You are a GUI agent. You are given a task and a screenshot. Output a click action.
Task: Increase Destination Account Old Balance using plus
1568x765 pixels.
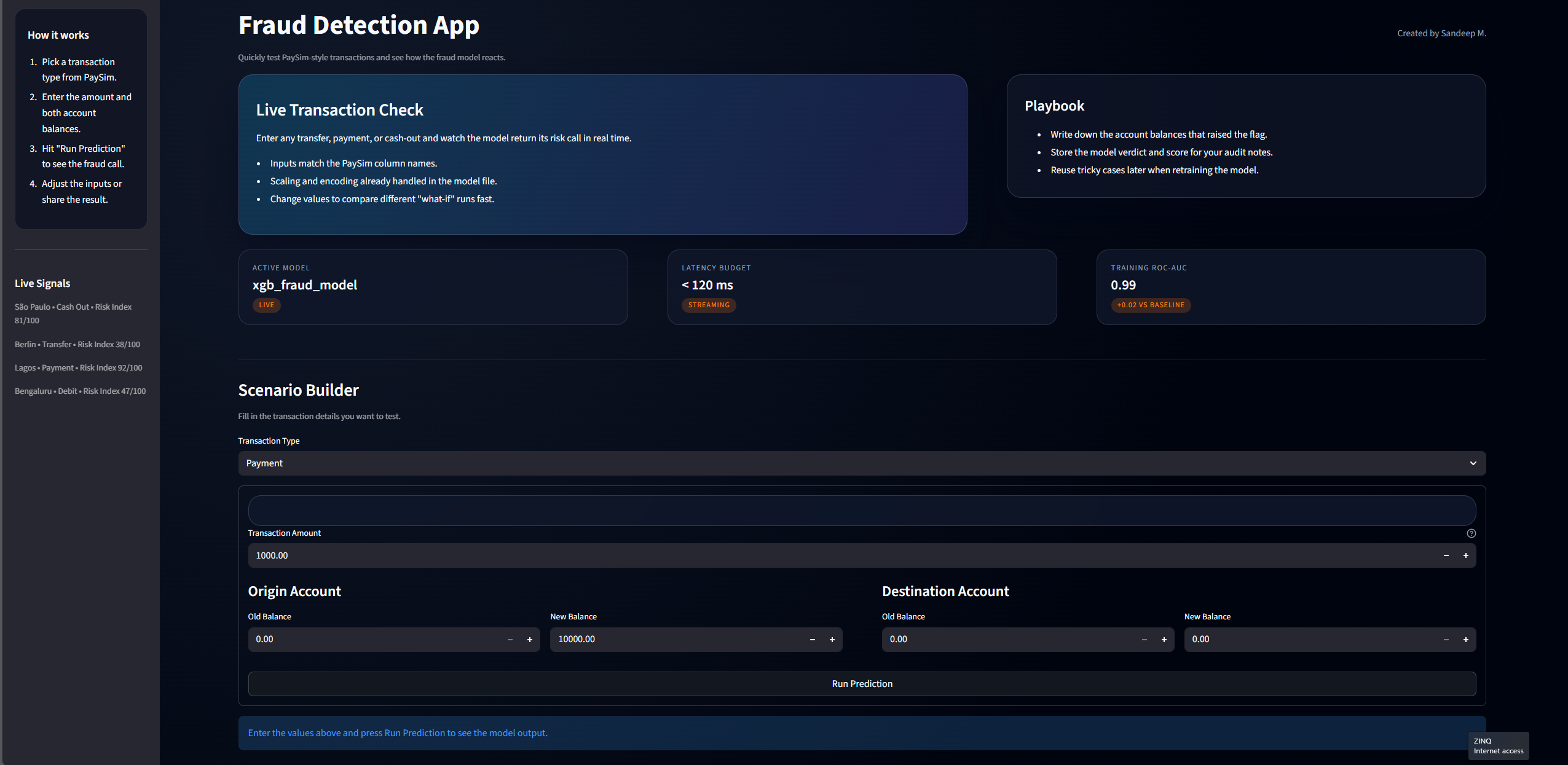click(1164, 639)
